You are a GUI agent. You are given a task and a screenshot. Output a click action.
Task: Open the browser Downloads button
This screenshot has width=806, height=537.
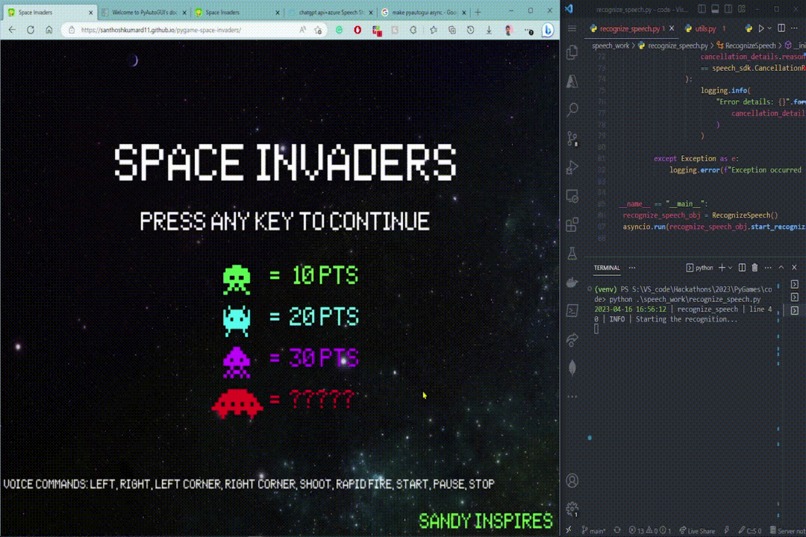point(489,30)
